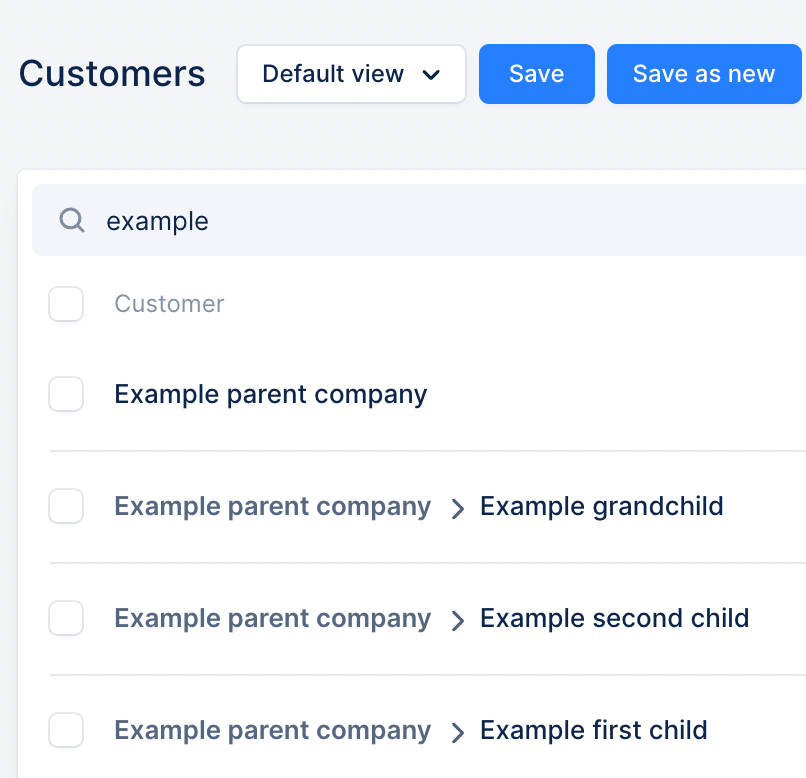This screenshot has width=806, height=778.
Task: Click the breadcrumb chevron before Example second child
Action: pos(457,621)
